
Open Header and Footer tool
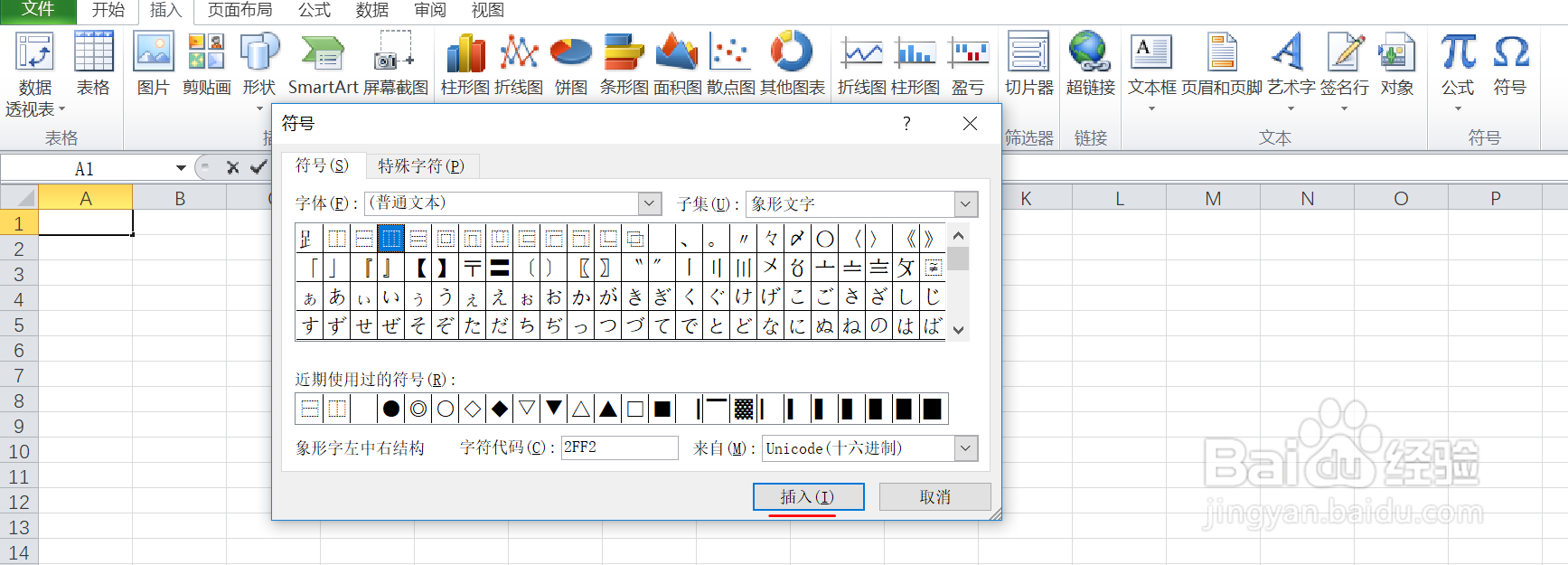(x=1222, y=63)
